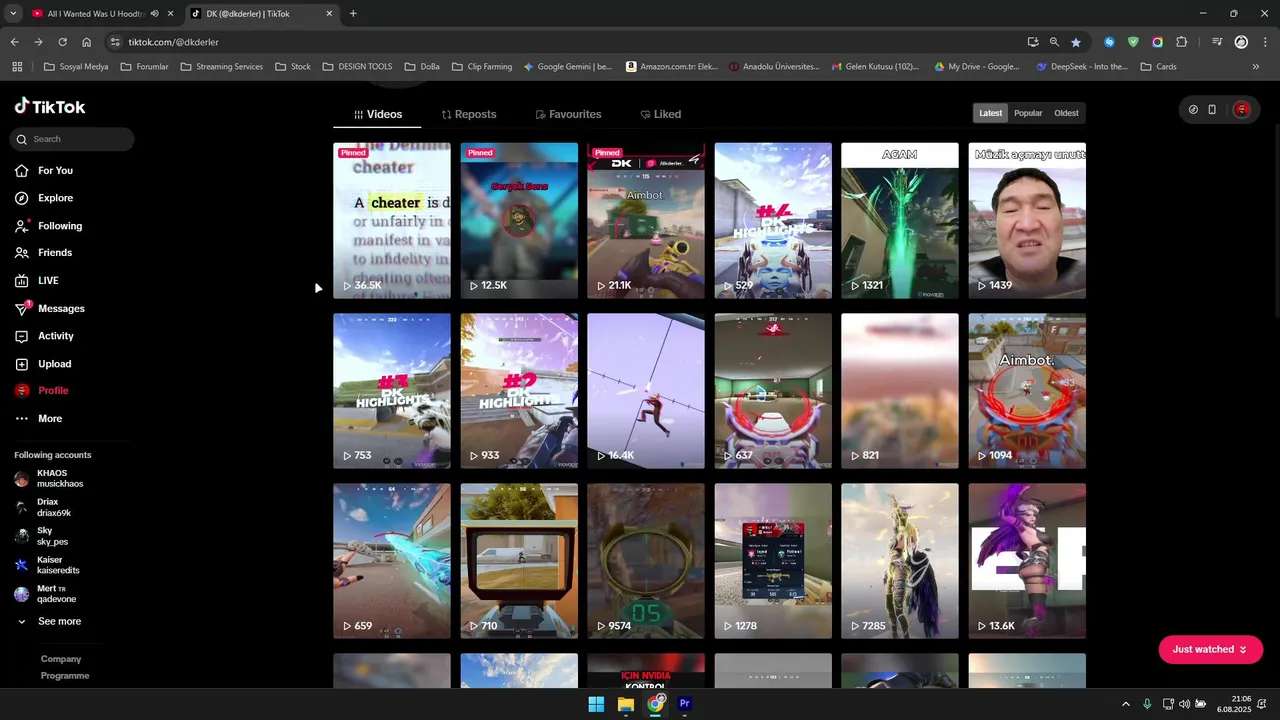Click the install app icon in address bar
The width and height of the screenshot is (1280, 720).
click(x=1033, y=42)
